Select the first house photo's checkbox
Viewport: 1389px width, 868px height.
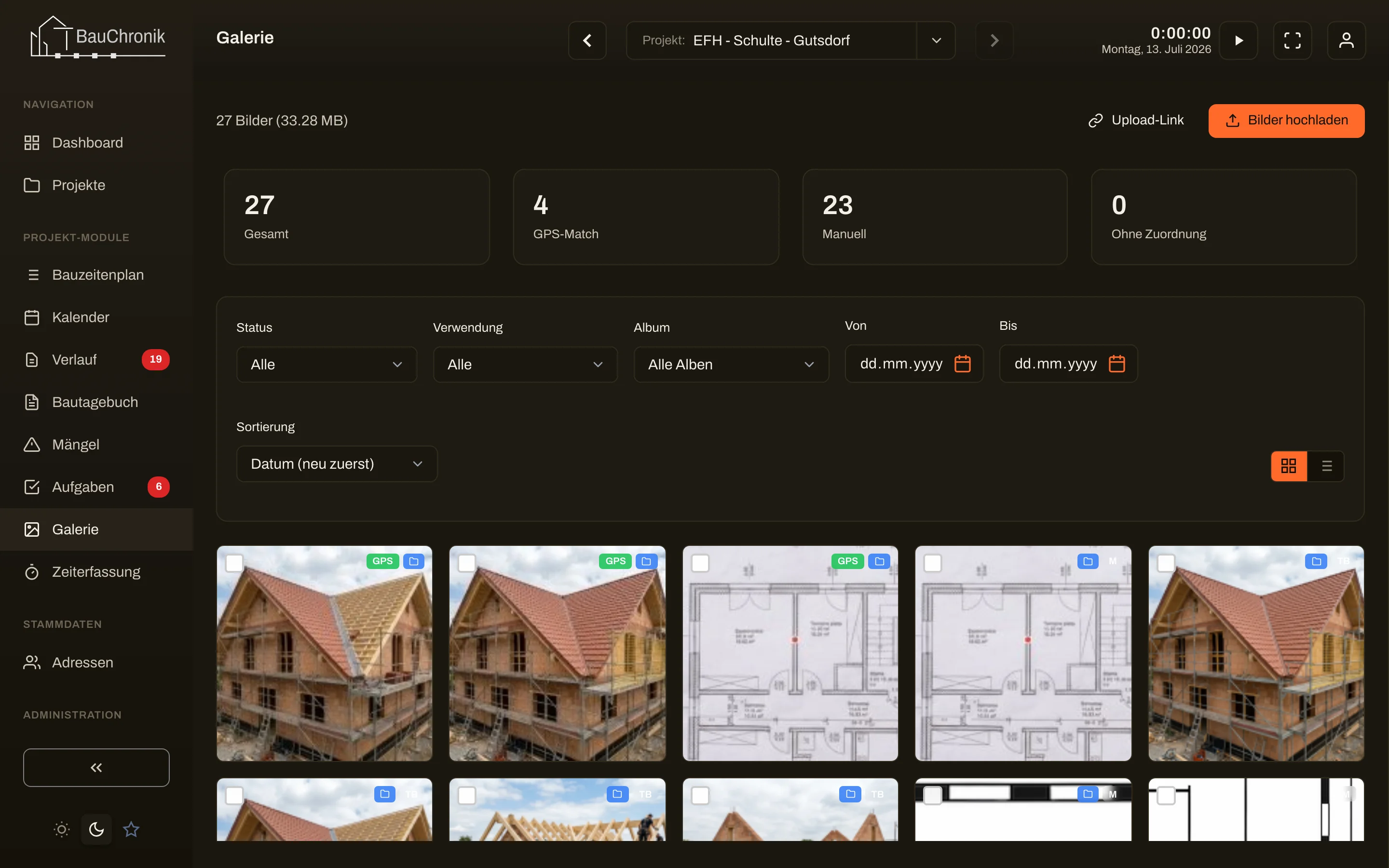pos(234,563)
